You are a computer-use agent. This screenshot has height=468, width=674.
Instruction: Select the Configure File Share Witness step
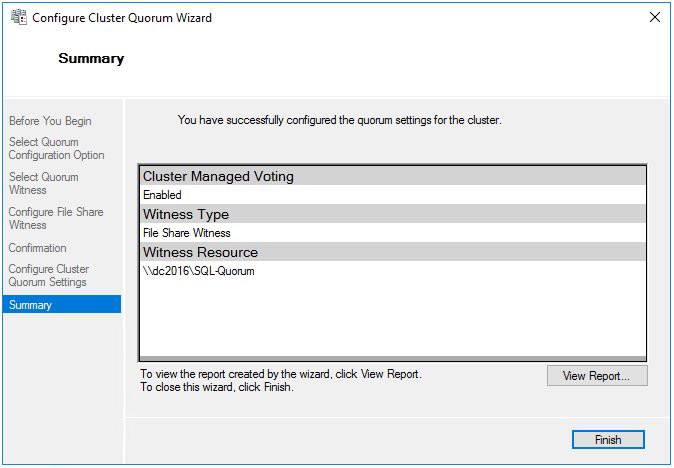(56, 219)
